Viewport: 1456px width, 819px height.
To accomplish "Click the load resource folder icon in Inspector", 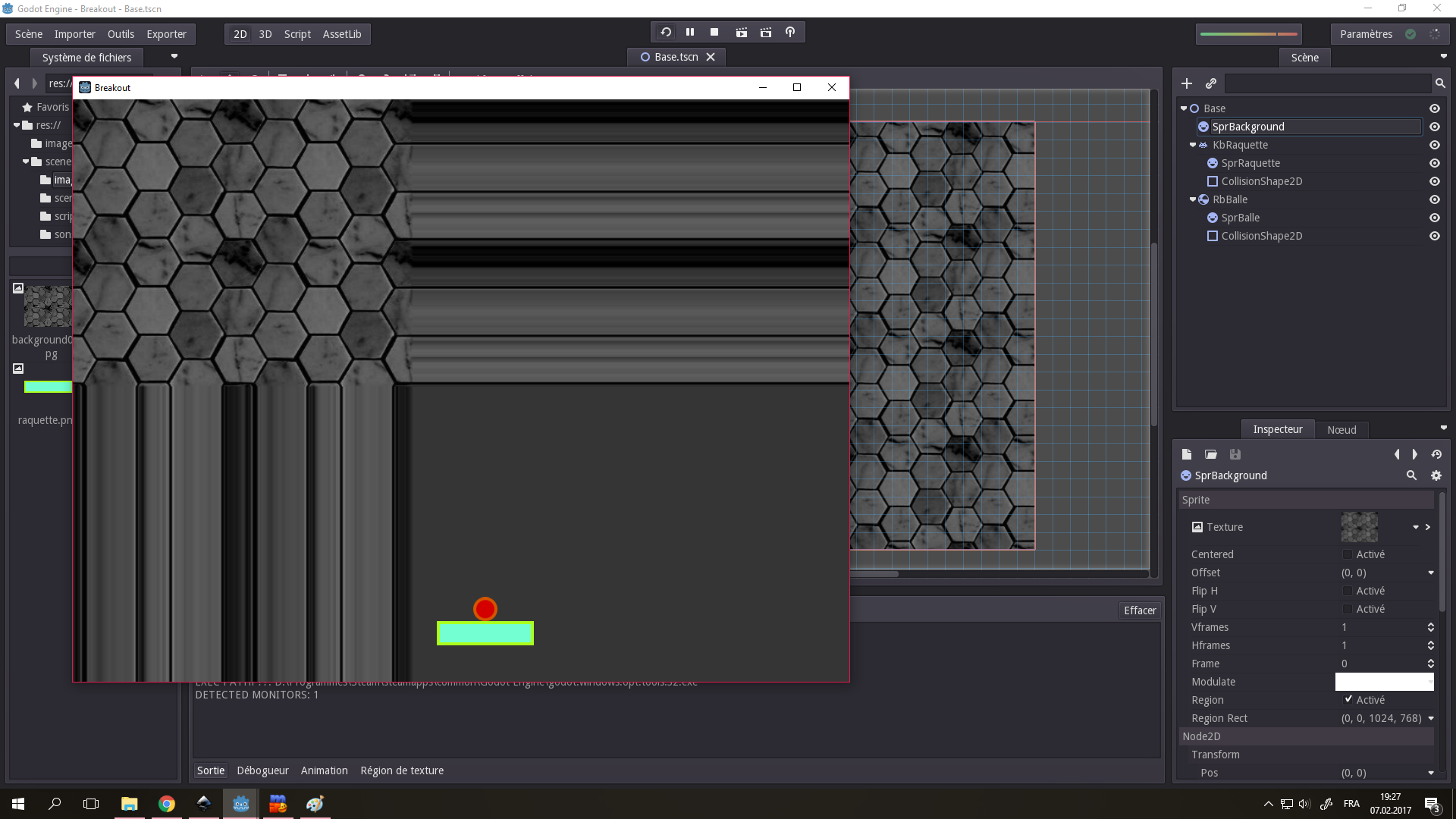I will click(x=1211, y=454).
